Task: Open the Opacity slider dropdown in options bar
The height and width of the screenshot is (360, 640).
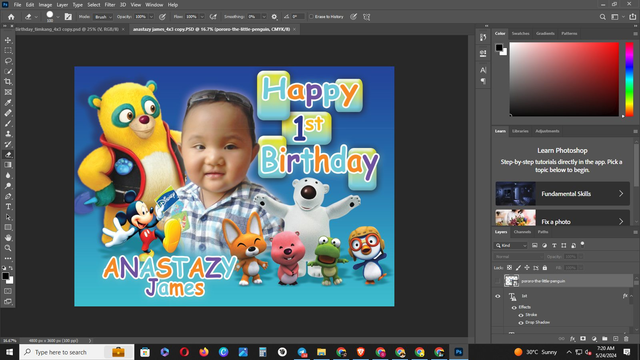Action: pyautogui.click(x=151, y=17)
